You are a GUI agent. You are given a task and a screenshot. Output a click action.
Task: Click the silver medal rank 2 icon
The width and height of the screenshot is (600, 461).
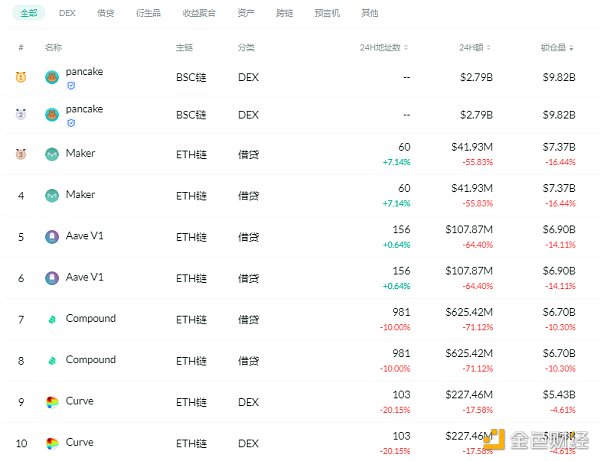point(21,114)
